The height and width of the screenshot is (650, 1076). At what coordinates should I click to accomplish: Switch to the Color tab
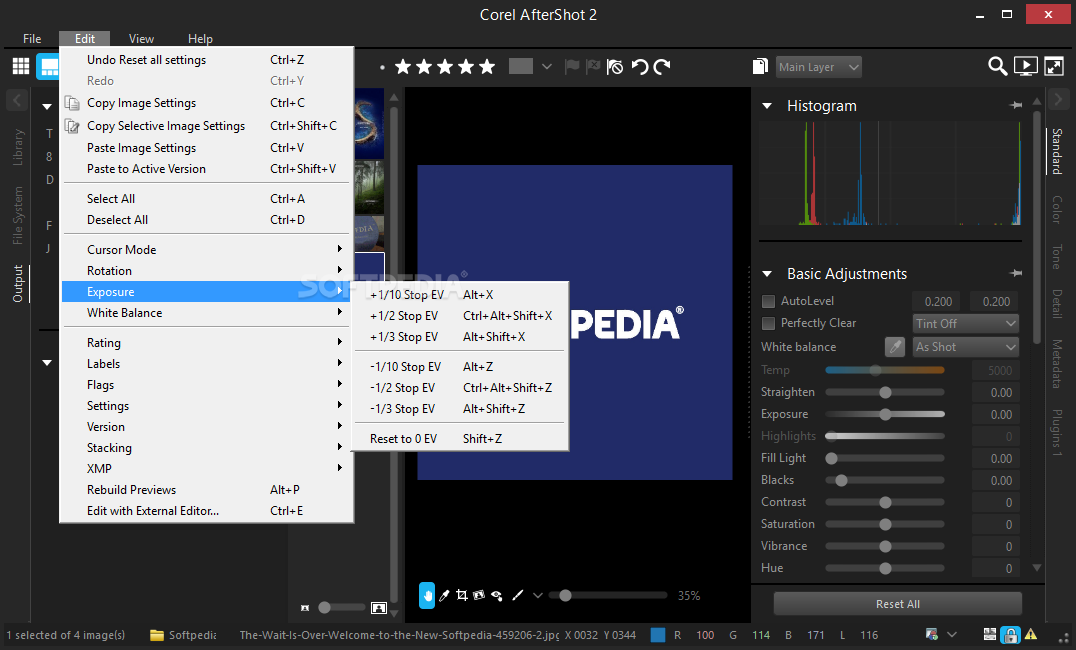tap(1057, 210)
